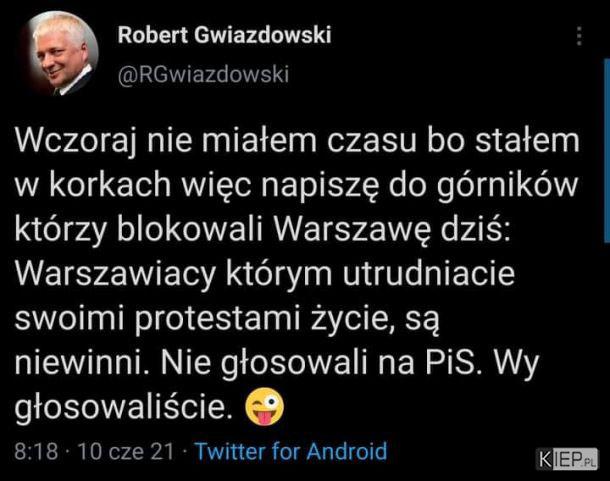Select the word głosowaliście in the last line
This screenshot has width=610, height=481.
[121, 407]
